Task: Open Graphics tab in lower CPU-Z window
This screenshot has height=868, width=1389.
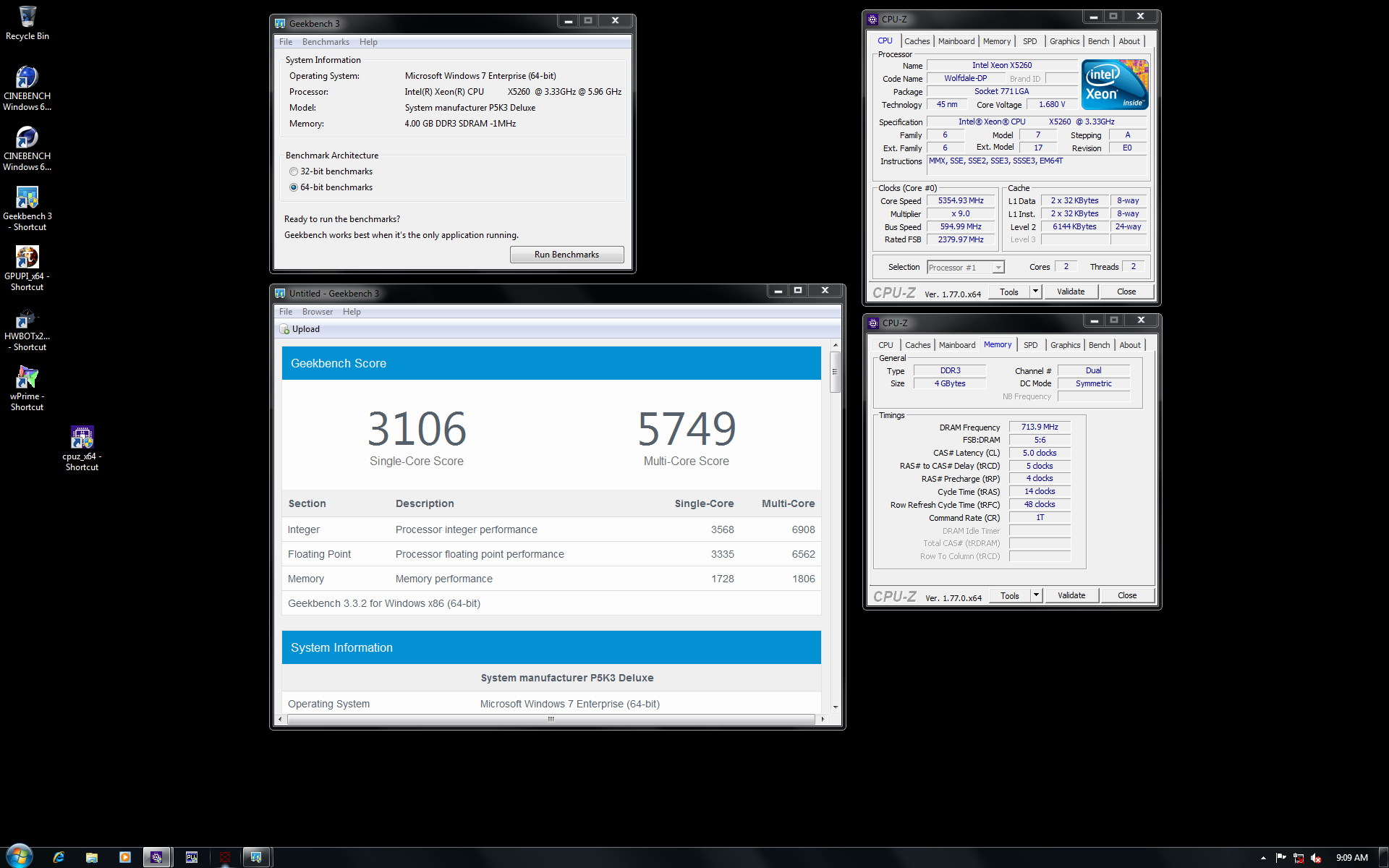Action: point(1065,345)
